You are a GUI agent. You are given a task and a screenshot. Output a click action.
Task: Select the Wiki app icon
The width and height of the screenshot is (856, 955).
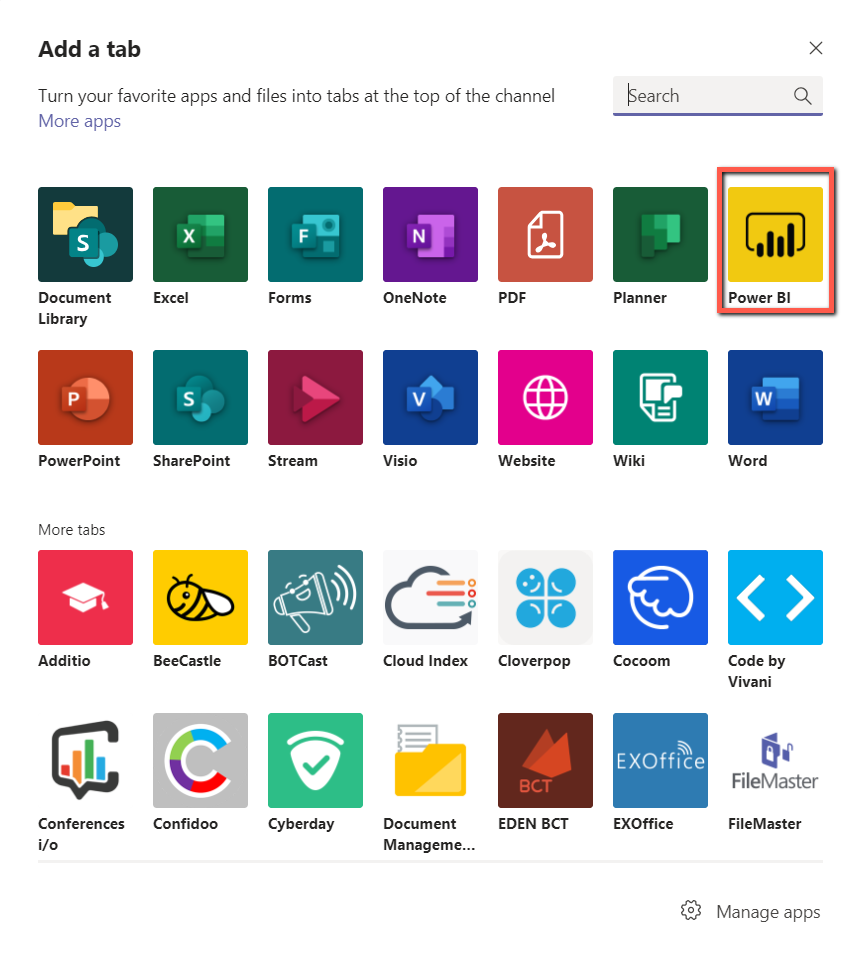click(660, 397)
